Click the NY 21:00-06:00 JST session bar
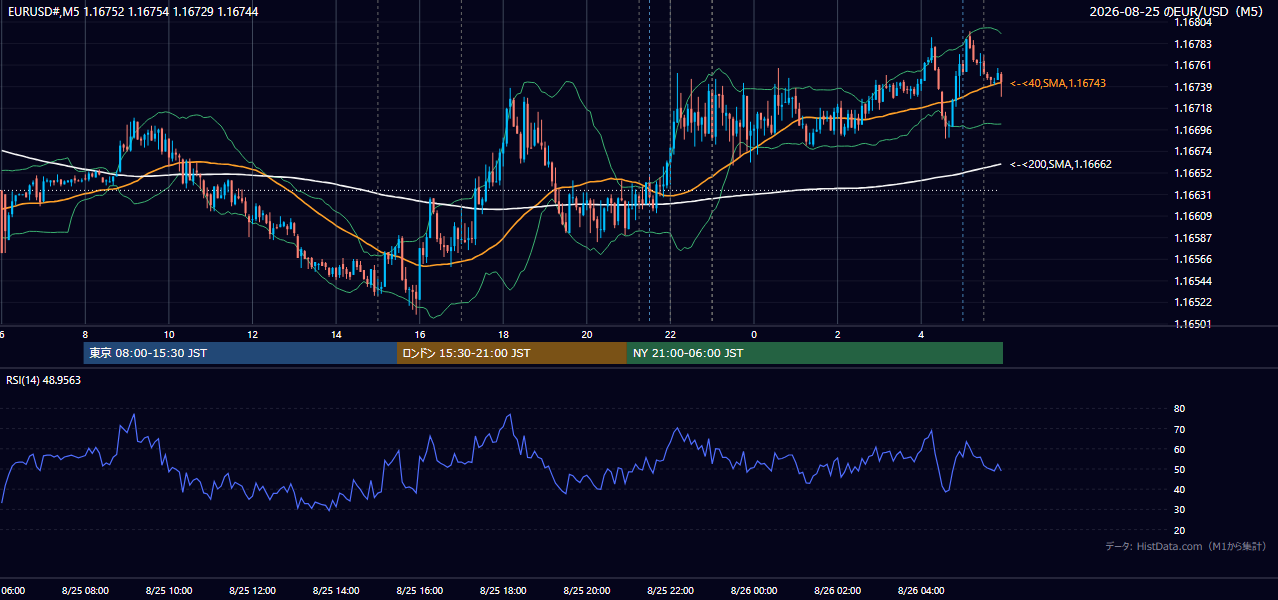The image size is (1278, 600). (x=815, y=353)
